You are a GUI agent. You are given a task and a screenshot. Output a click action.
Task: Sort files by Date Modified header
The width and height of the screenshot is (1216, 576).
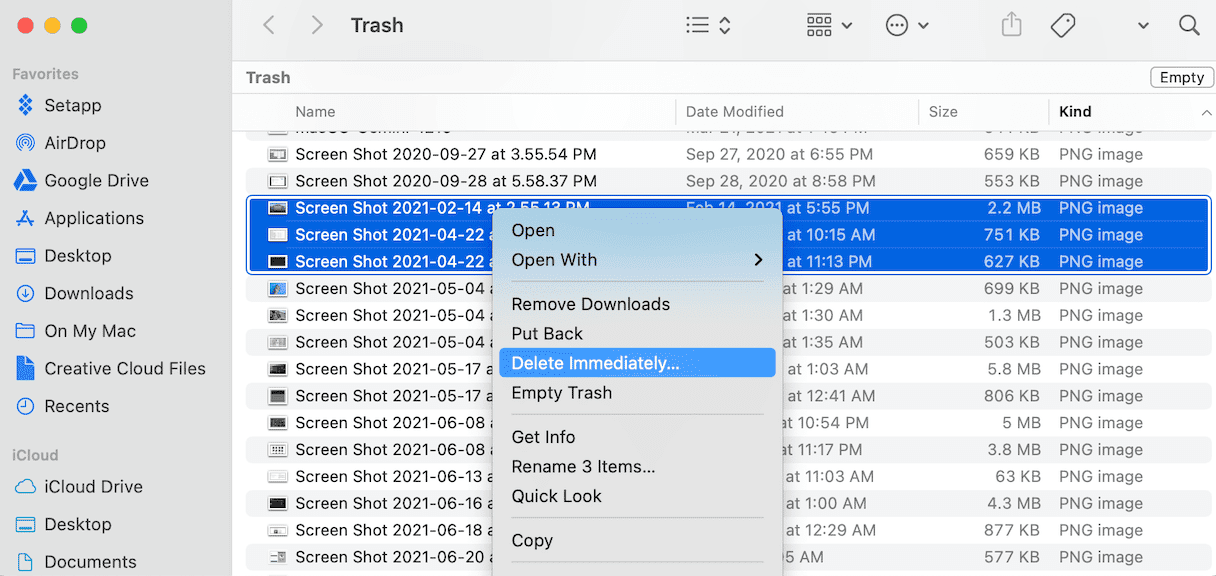pyautogui.click(x=734, y=112)
